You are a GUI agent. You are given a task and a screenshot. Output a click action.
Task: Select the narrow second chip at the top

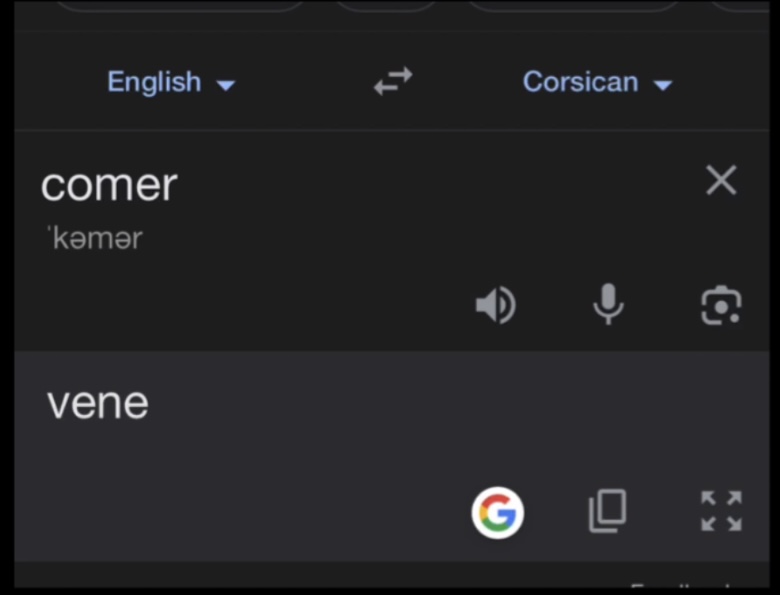coord(385,5)
